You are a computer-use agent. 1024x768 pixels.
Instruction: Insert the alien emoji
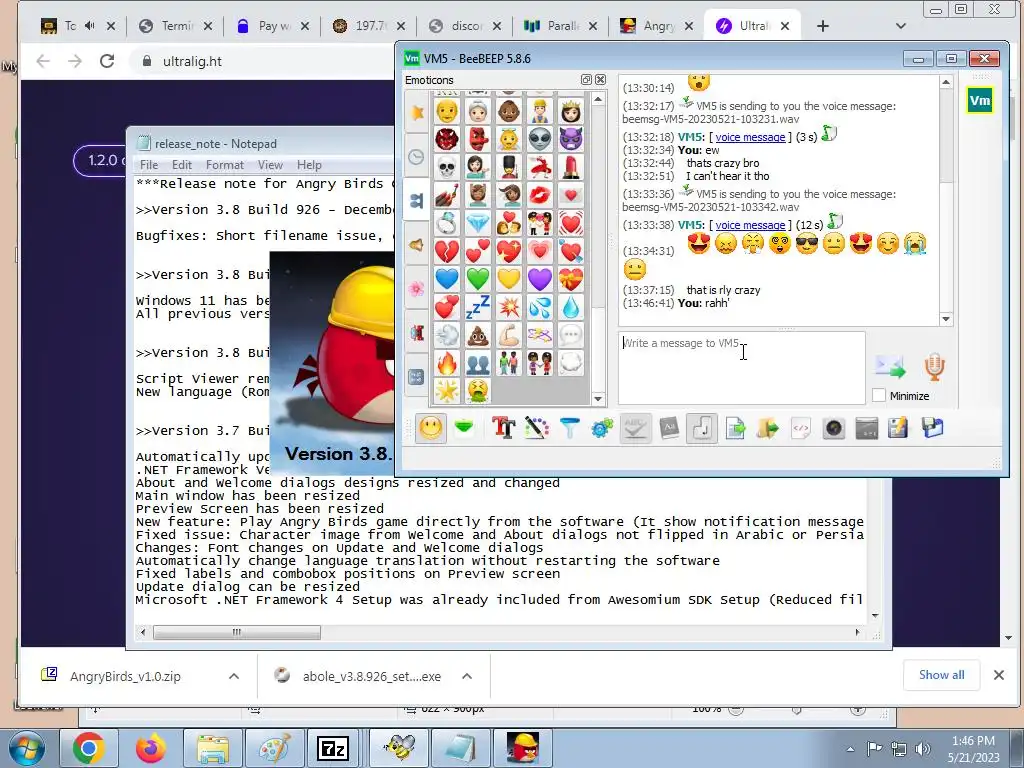point(539,139)
